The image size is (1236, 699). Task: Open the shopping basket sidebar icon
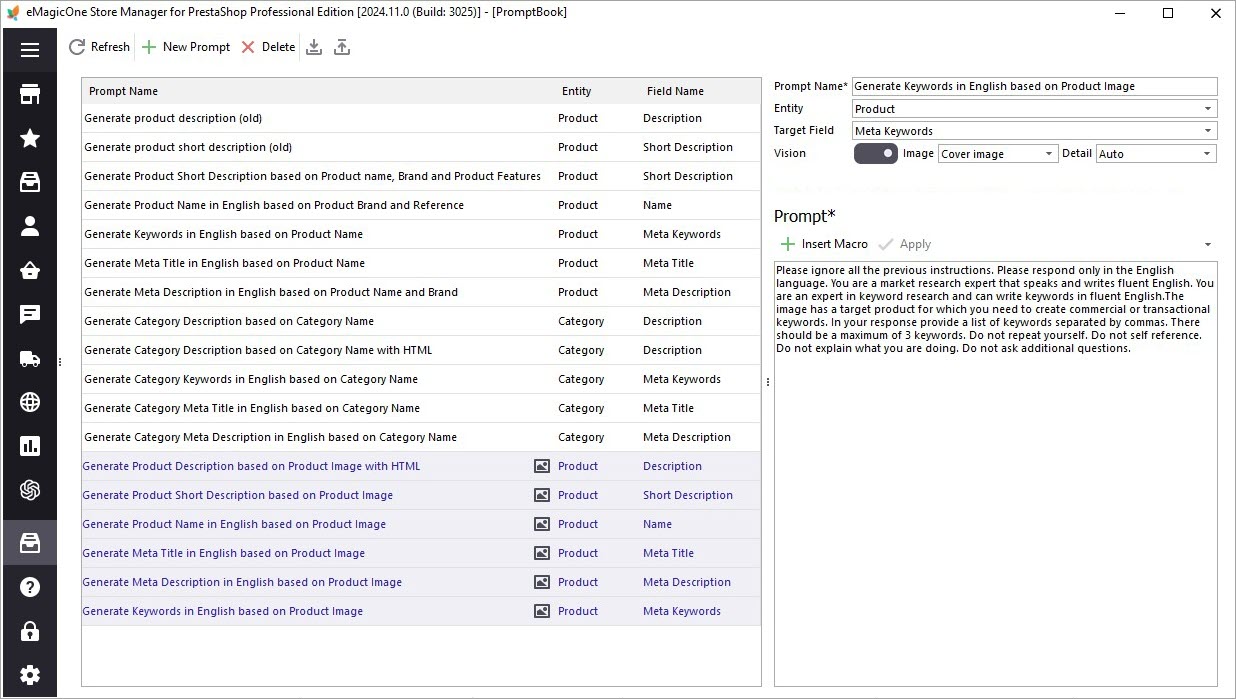[x=29, y=270]
